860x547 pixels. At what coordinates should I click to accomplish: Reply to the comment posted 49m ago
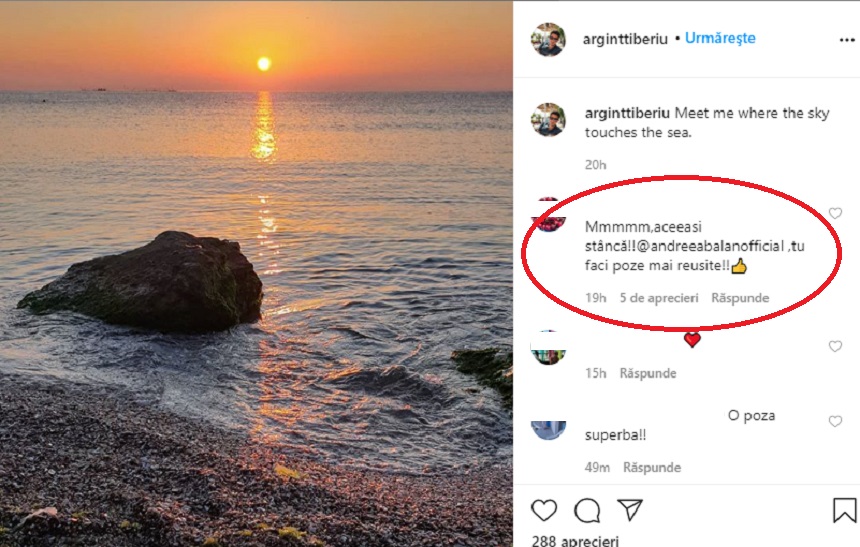coord(652,467)
